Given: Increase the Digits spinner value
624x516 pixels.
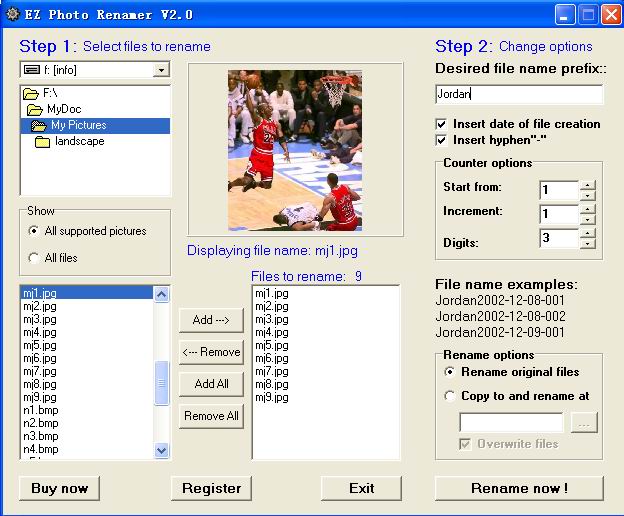Looking at the screenshot, I should [x=587, y=232].
